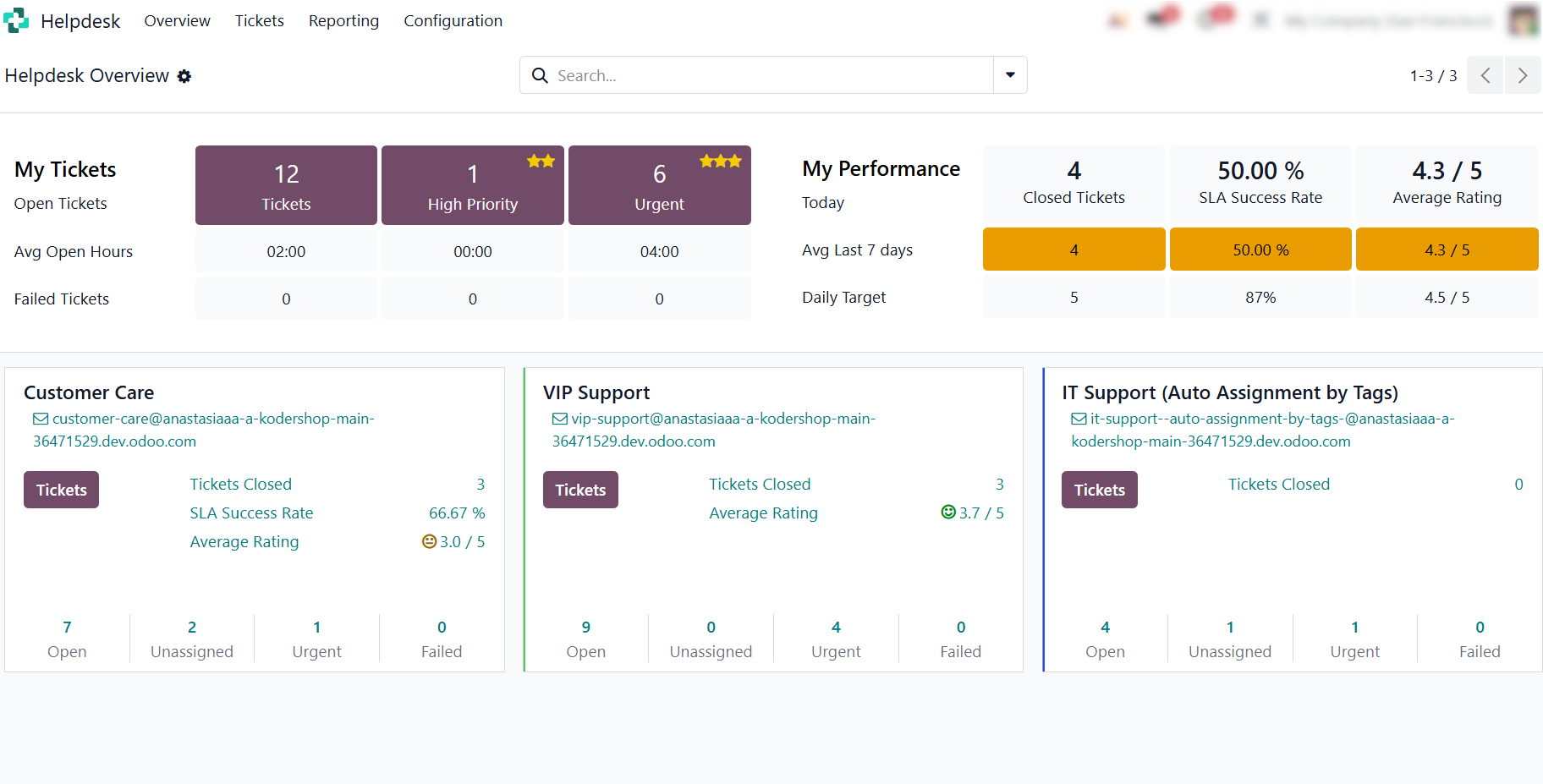Image resolution: width=1543 pixels, height=784 pixels.
Task: Expand the search options dropdown arrow
Action: tap(1010, 75)
